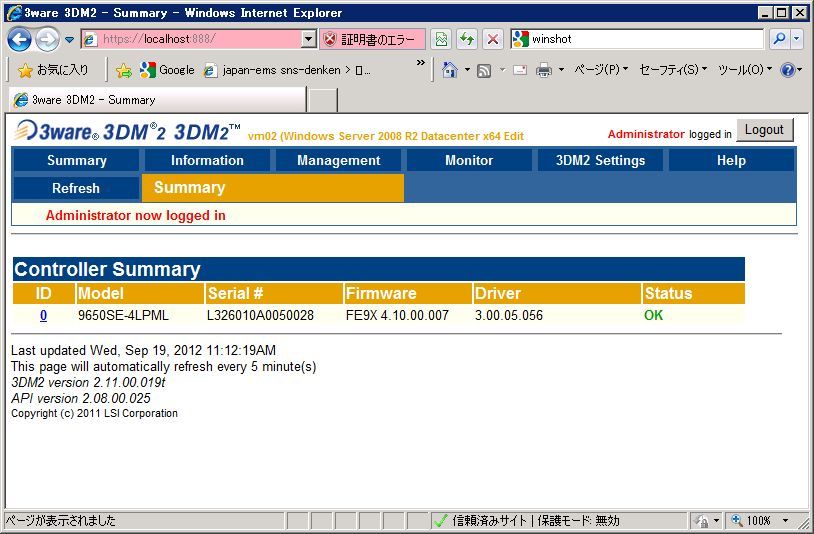The image size is (814, 534).
Task: Open controller ID 0 link
Action: coord(43,316)
